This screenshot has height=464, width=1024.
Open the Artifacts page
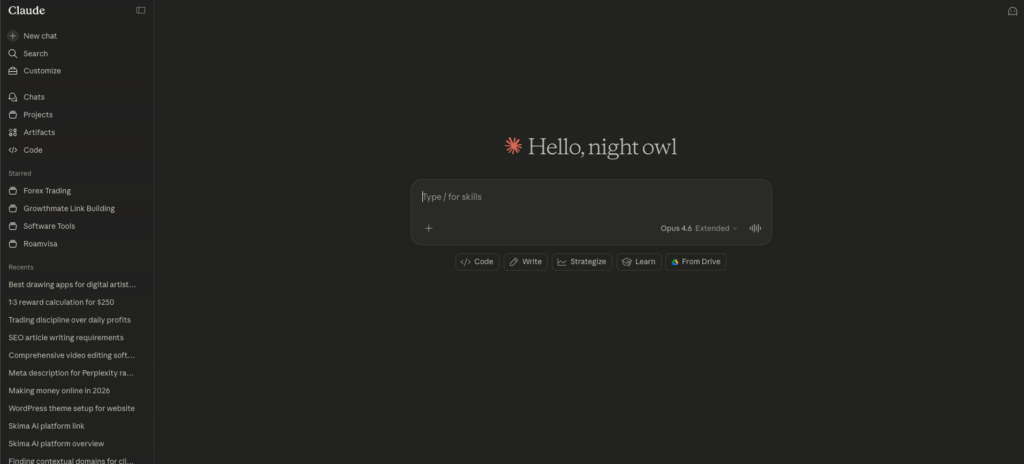point(39,132)
